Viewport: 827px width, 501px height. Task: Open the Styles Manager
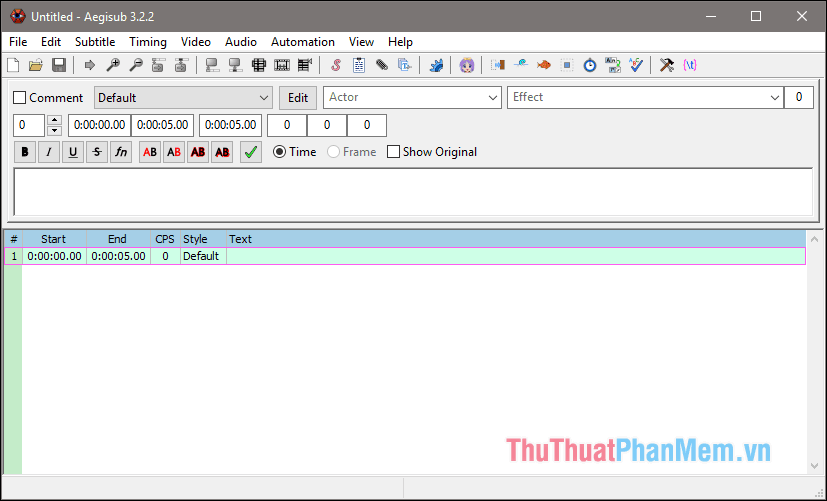click(336, 65)
